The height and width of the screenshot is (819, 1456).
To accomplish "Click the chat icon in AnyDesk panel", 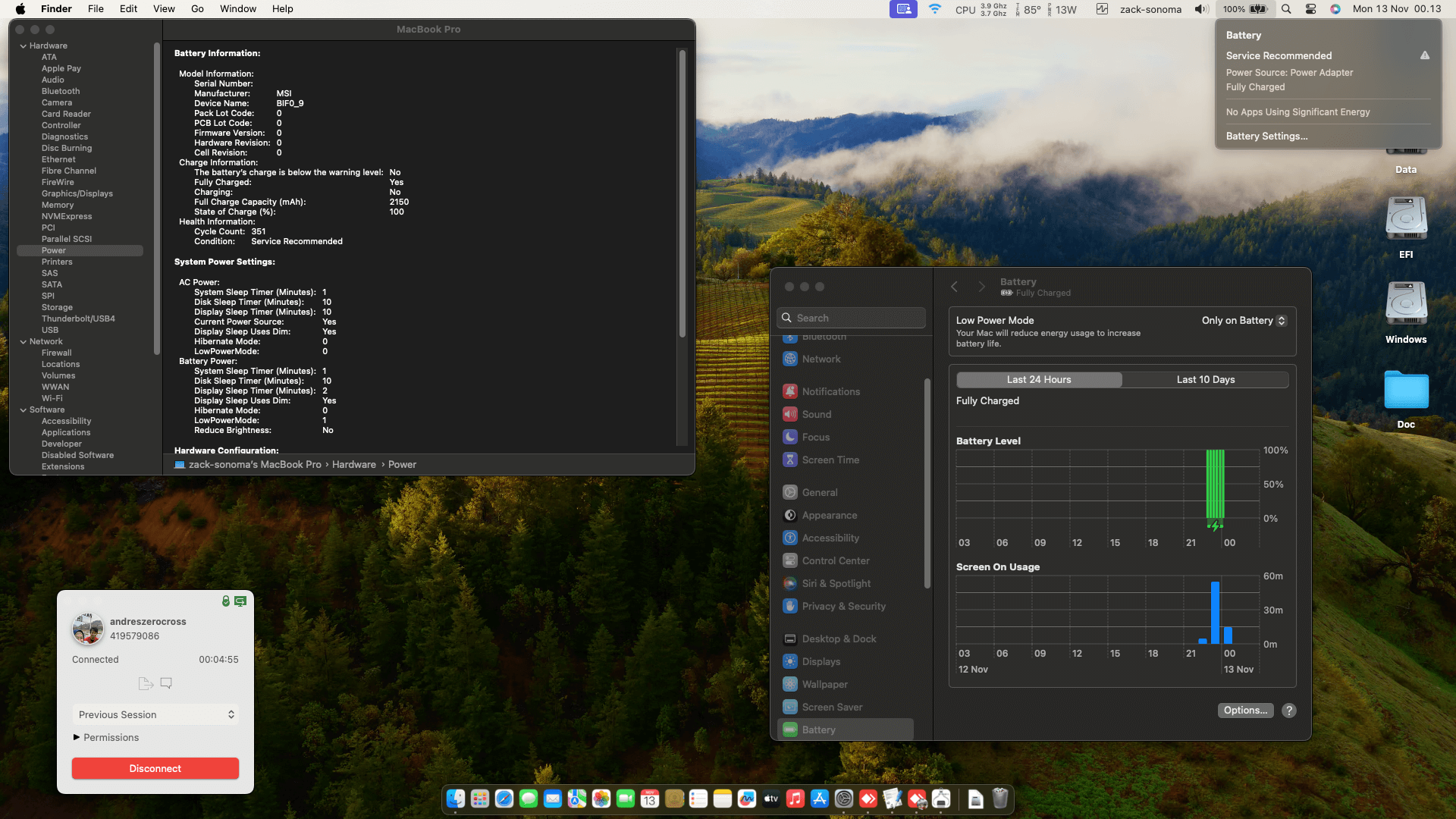I will tap(166, 683).
